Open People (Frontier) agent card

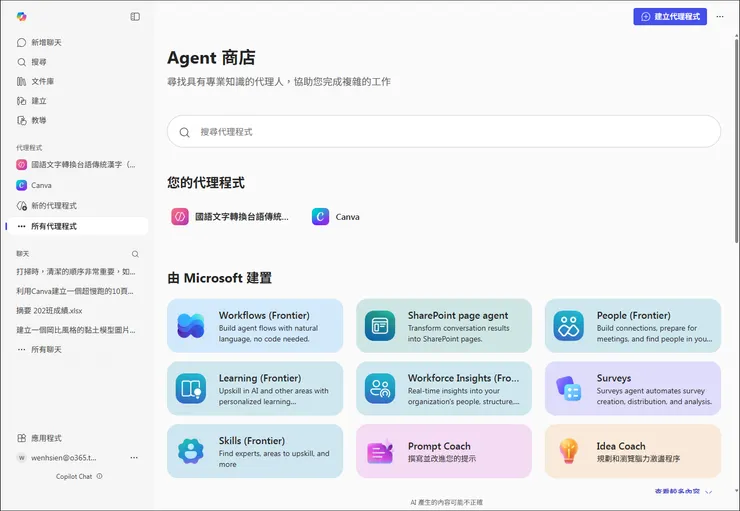click(633, 326)
